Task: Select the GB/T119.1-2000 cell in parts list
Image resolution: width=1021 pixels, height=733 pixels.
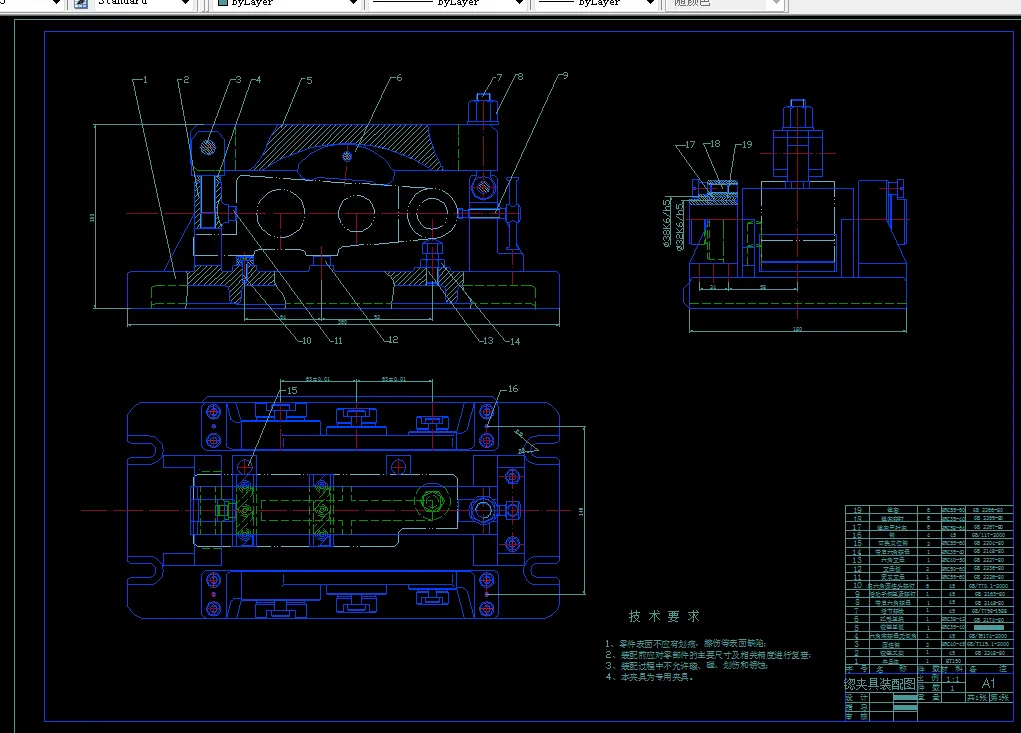Action: [988, 644]
